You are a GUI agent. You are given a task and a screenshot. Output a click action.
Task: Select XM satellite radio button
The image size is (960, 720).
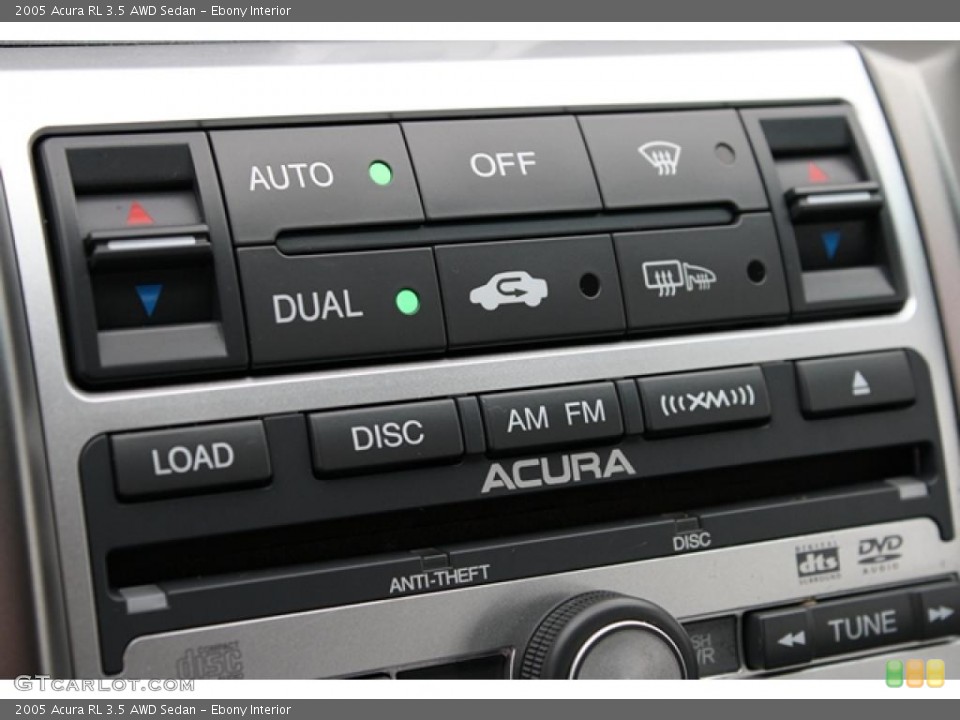pyautogui.click(x=705, y=400)
